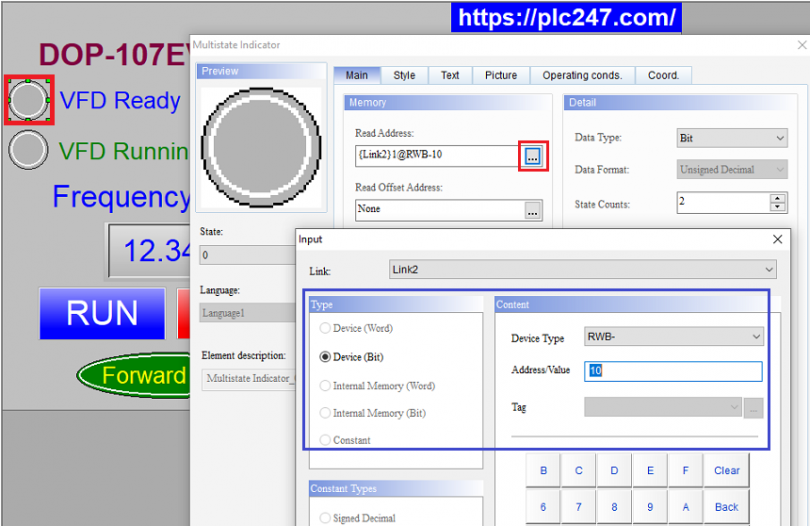Go to Operating conds. tab

[582, 75]
